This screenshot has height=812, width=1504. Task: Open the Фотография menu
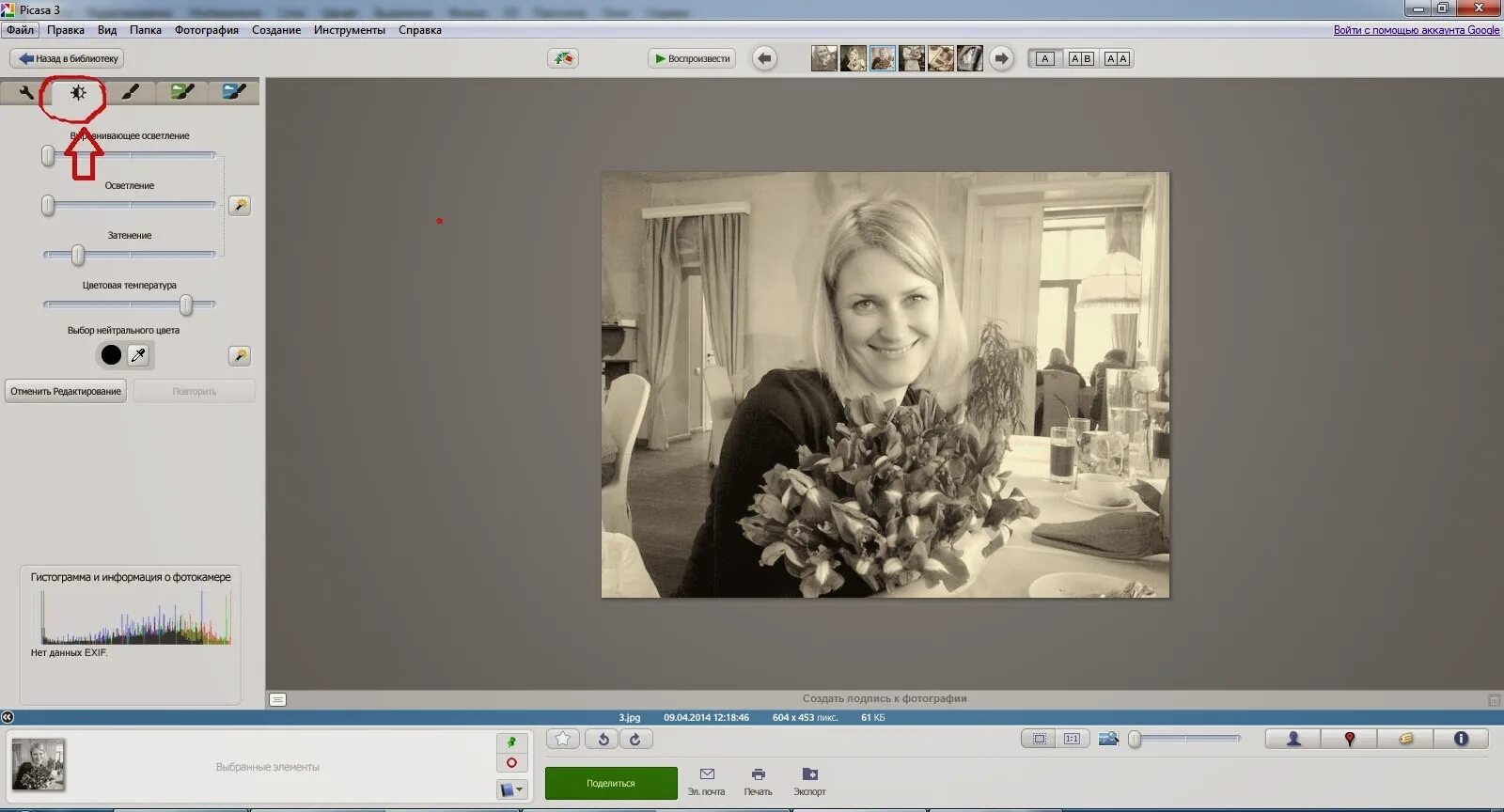(207, 30)
